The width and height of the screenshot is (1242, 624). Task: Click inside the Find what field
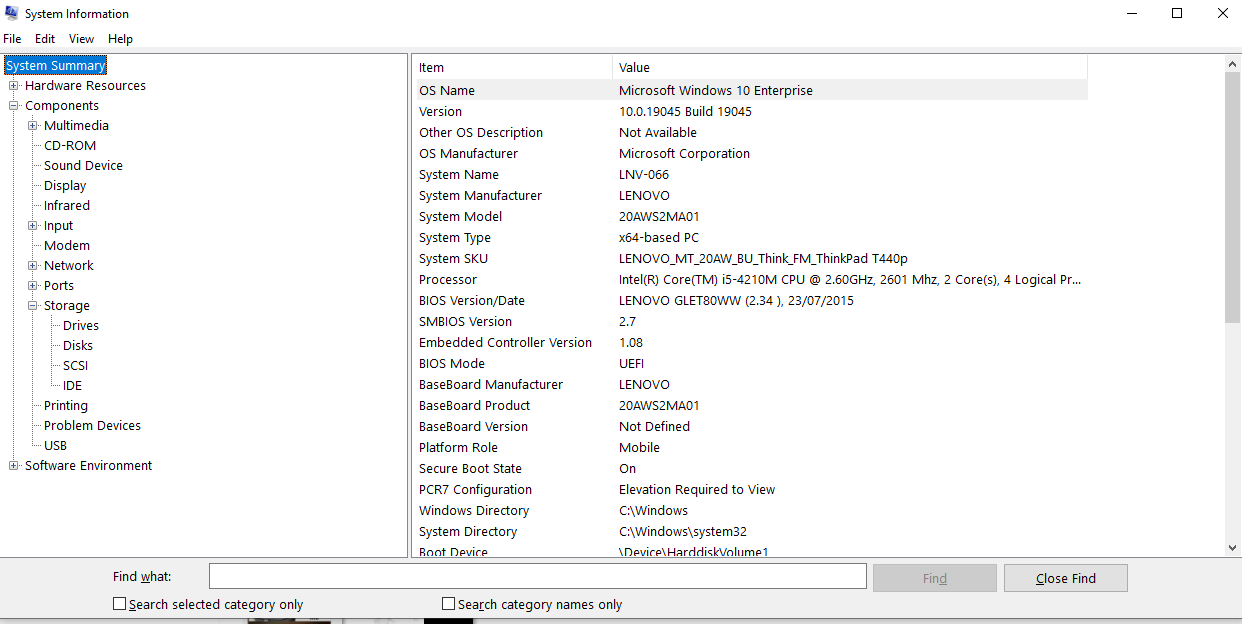537,577
